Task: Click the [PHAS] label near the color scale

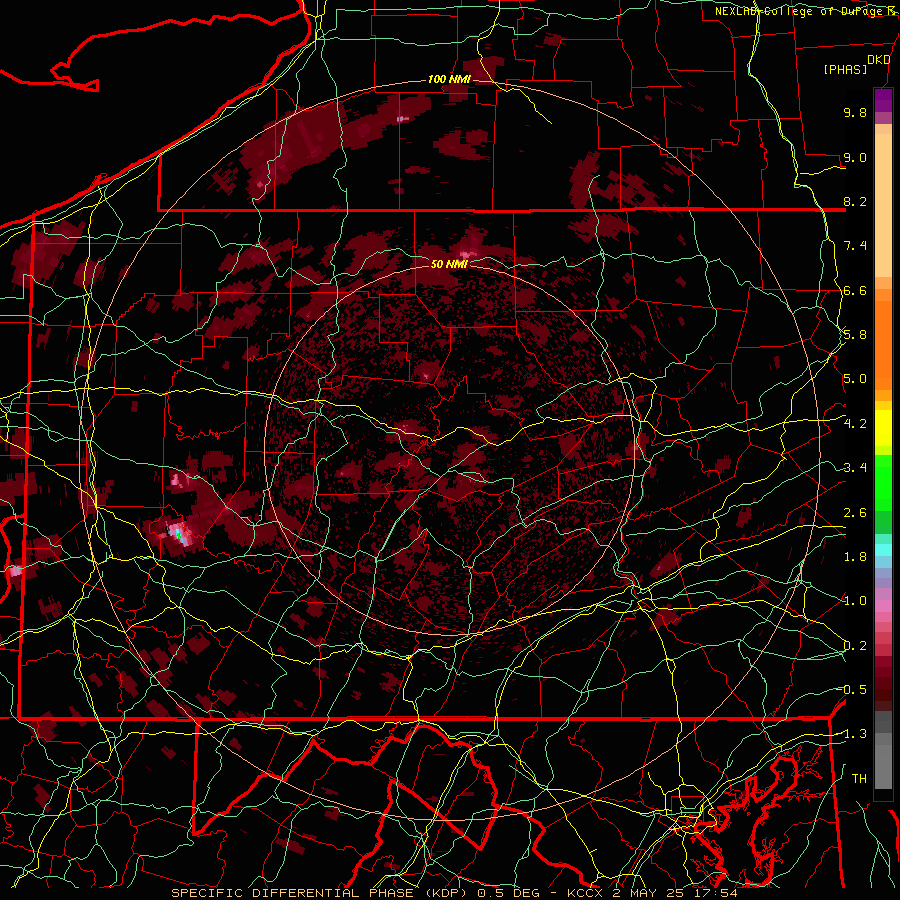Action: coord(845,69)
